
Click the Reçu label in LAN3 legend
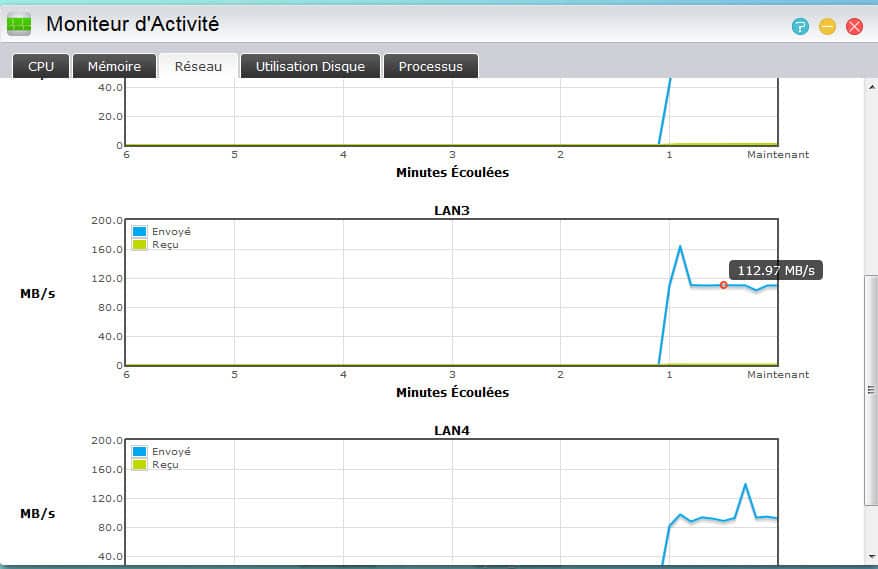point(165,245)
